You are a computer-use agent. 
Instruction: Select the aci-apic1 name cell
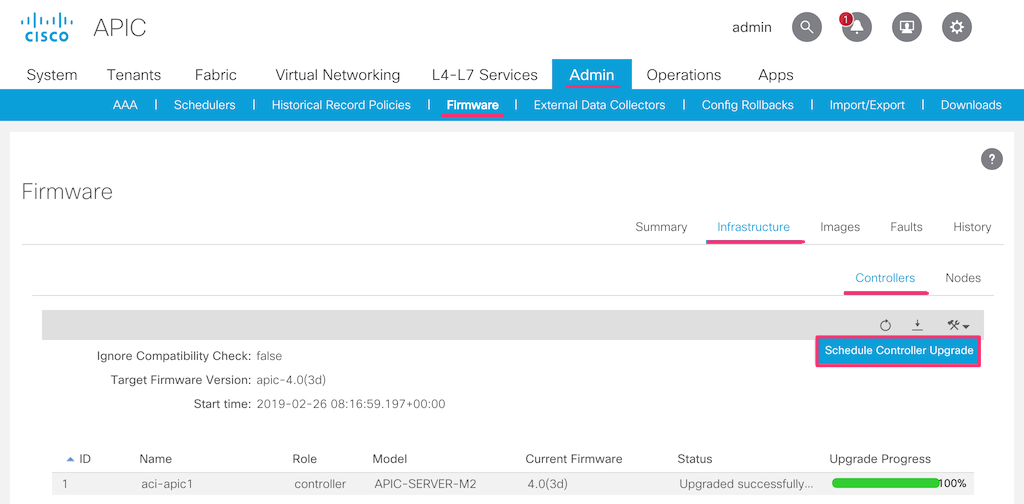tap(167, 484)
